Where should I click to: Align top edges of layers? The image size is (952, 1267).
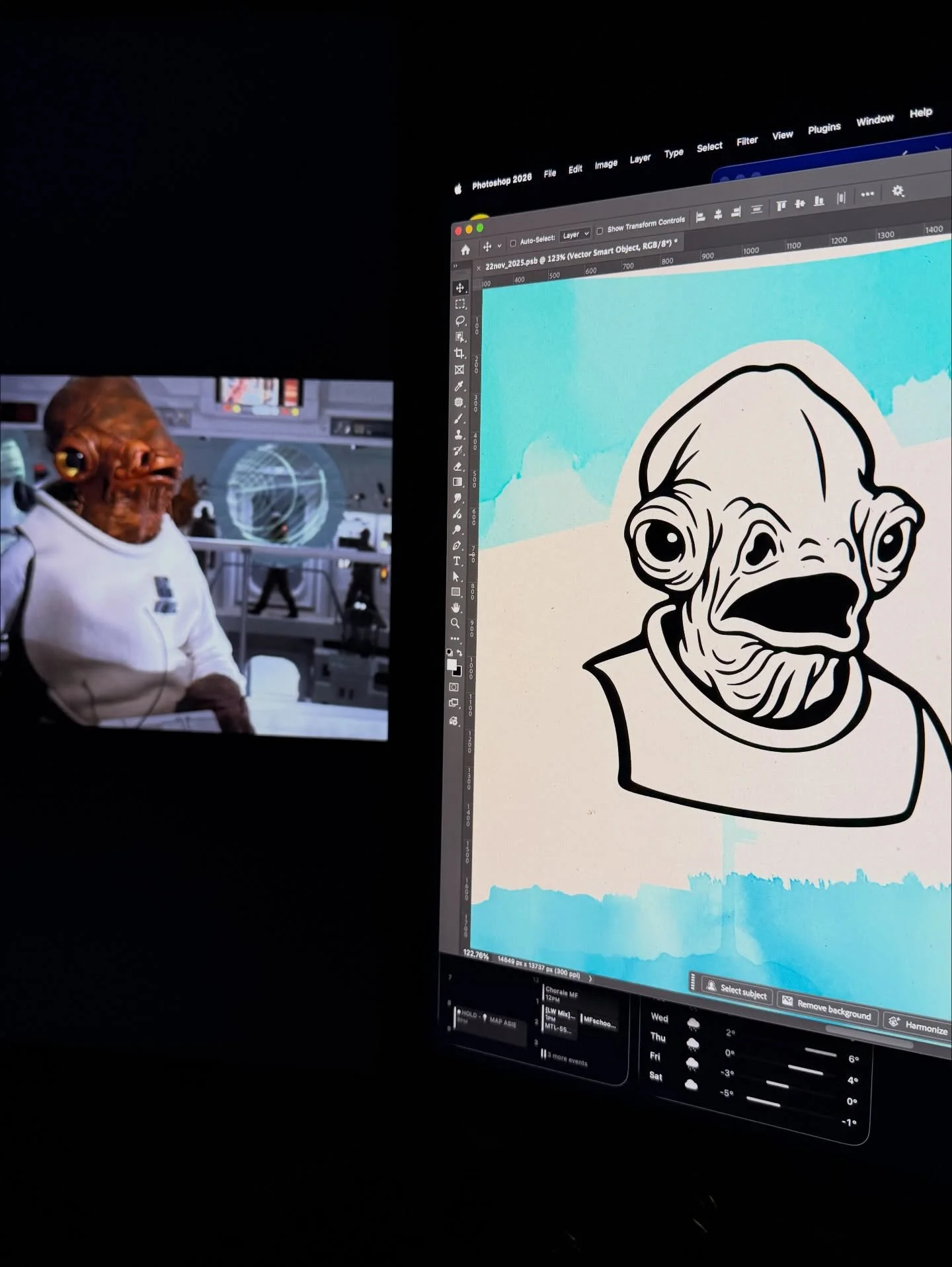tap(781, 206)
